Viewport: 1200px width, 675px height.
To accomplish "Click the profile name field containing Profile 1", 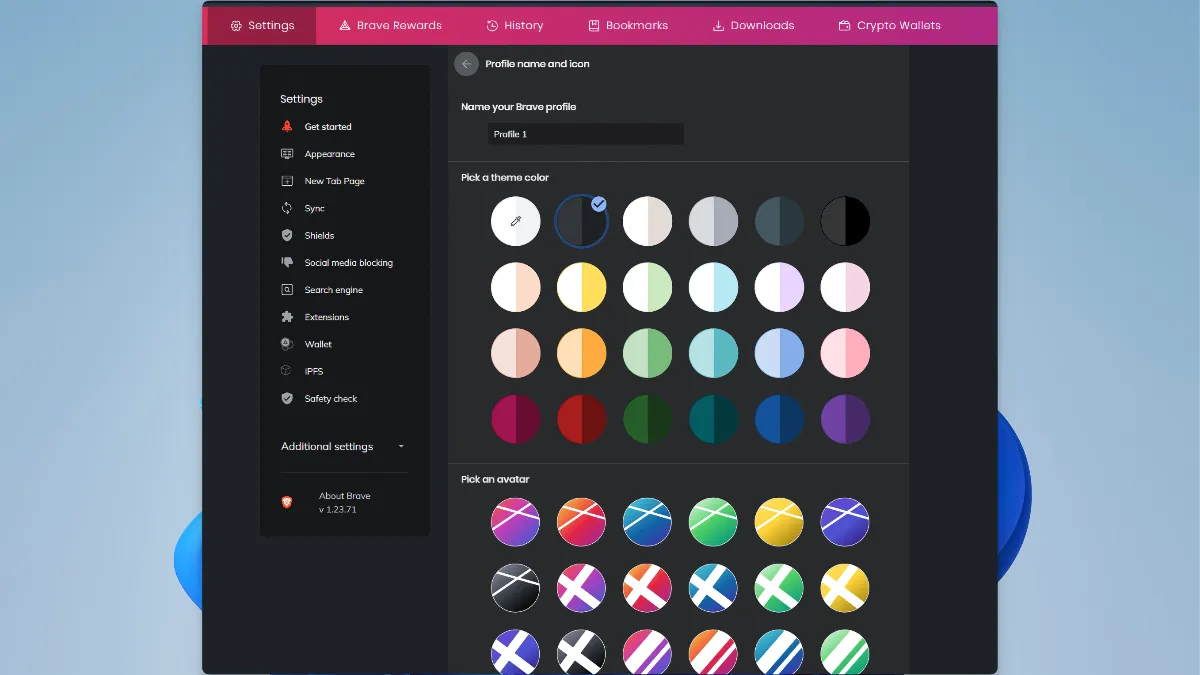I will point(586,134).
